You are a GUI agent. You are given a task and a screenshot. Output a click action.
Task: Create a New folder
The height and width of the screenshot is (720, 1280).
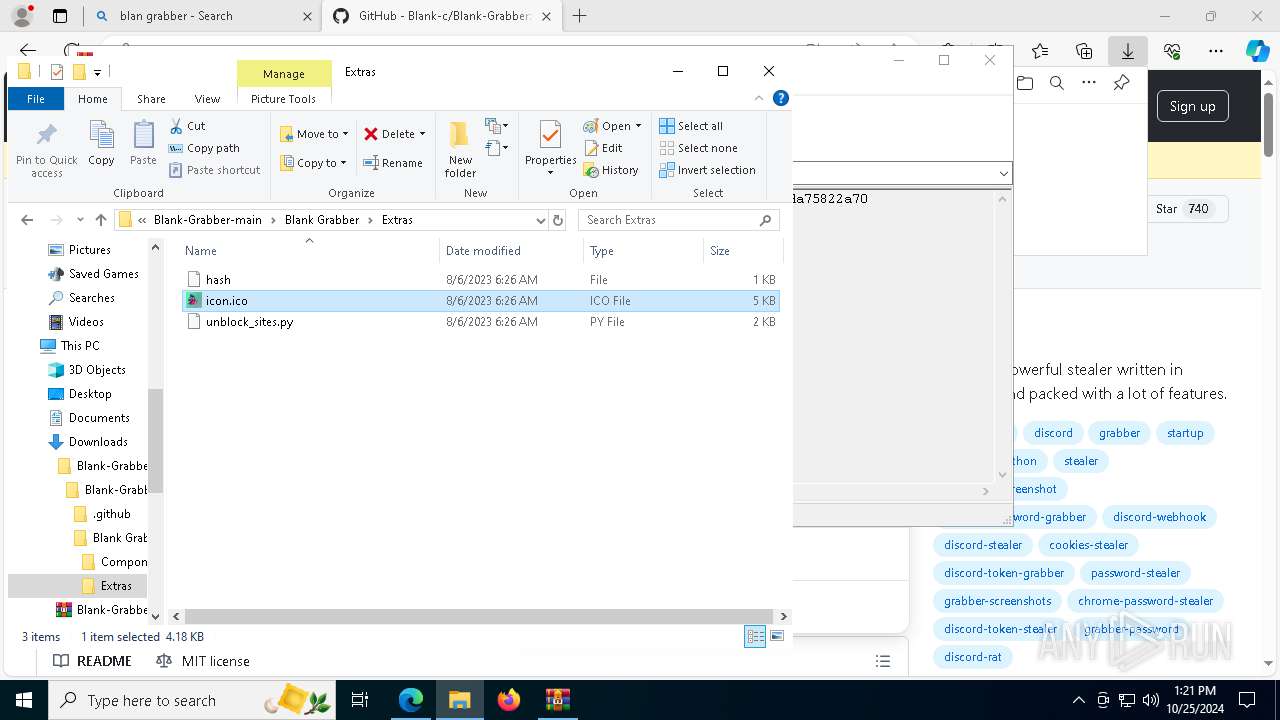[460, 150]
